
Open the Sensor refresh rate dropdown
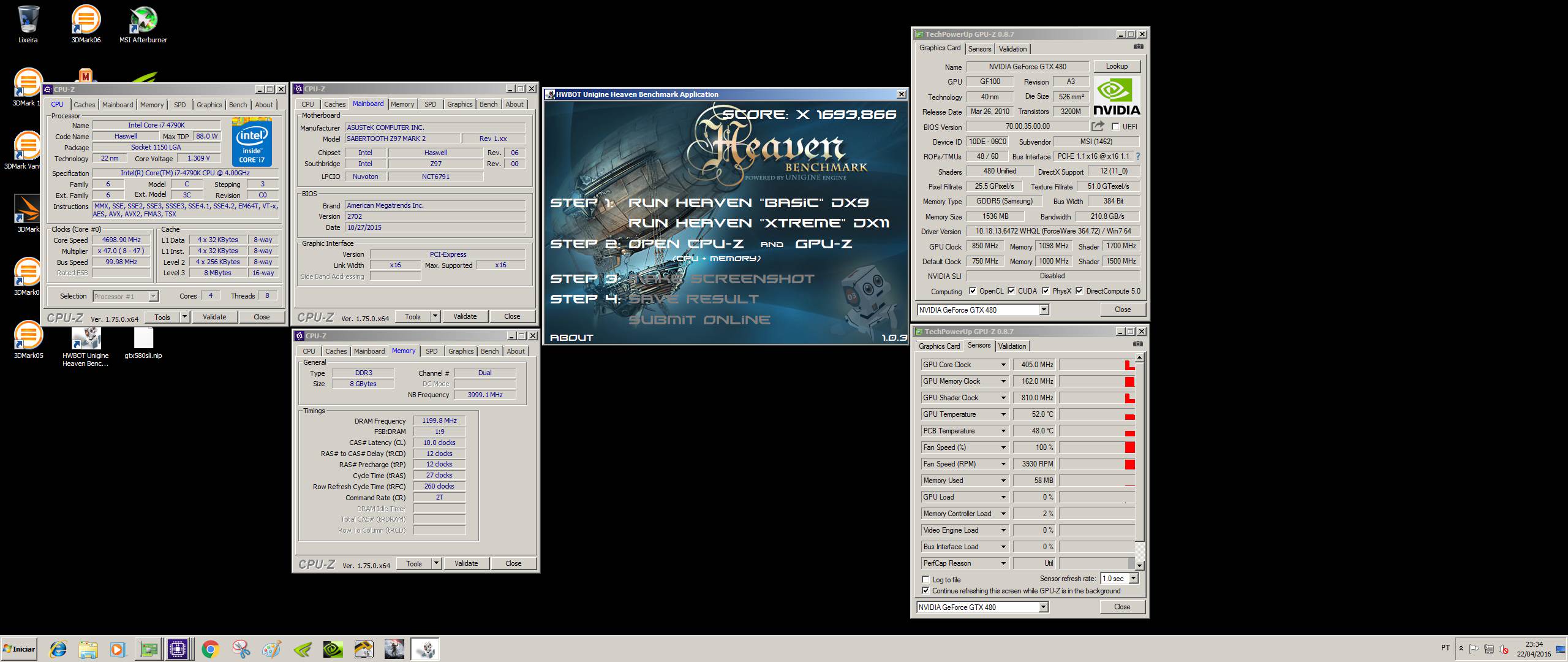[1133, 579]
